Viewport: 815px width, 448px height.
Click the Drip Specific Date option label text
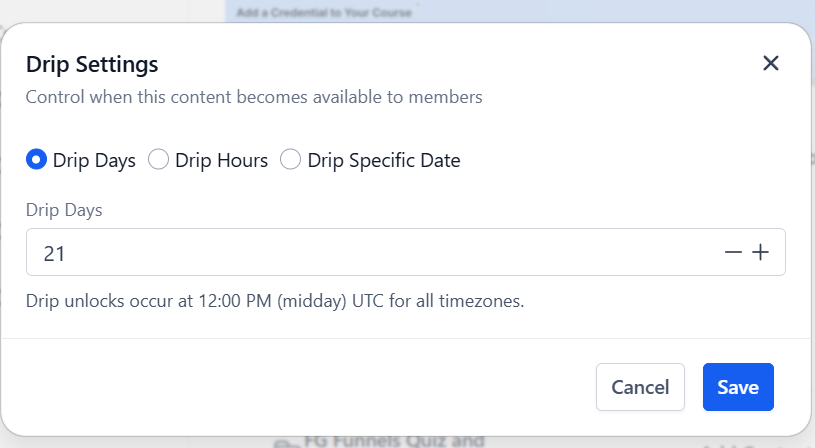point(384,161)
